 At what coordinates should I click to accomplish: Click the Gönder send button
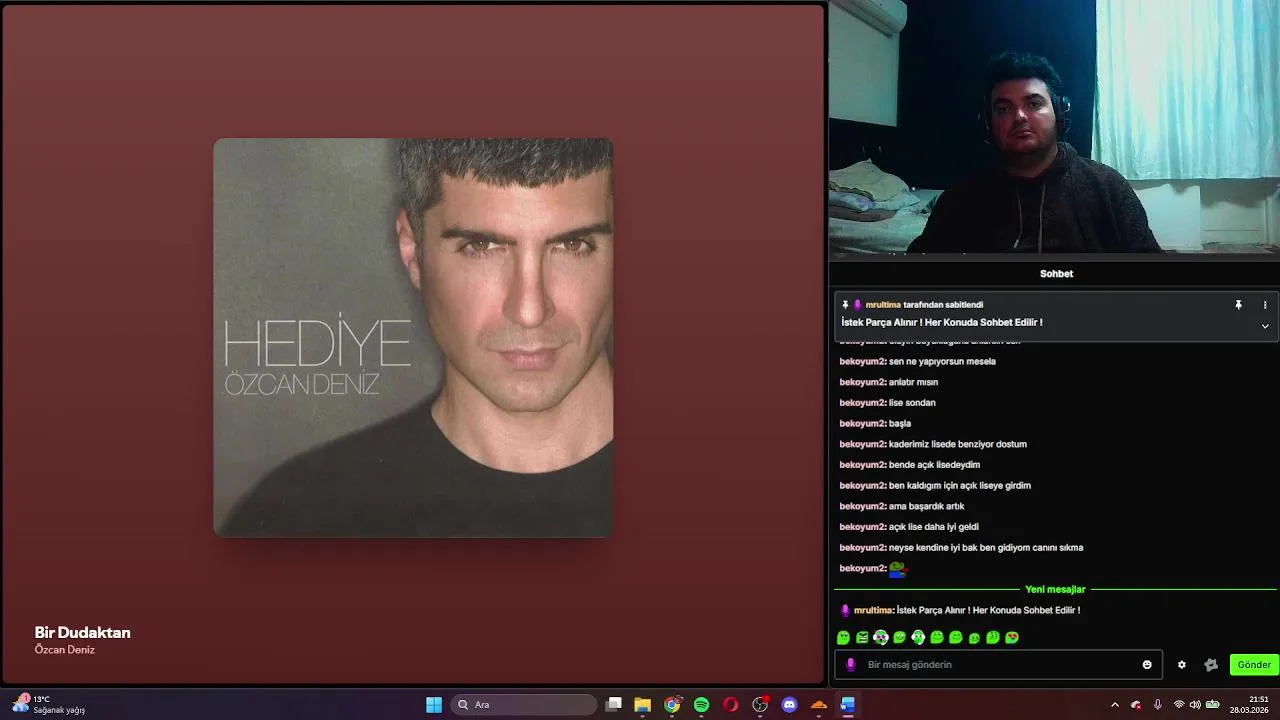[1254, 665]
